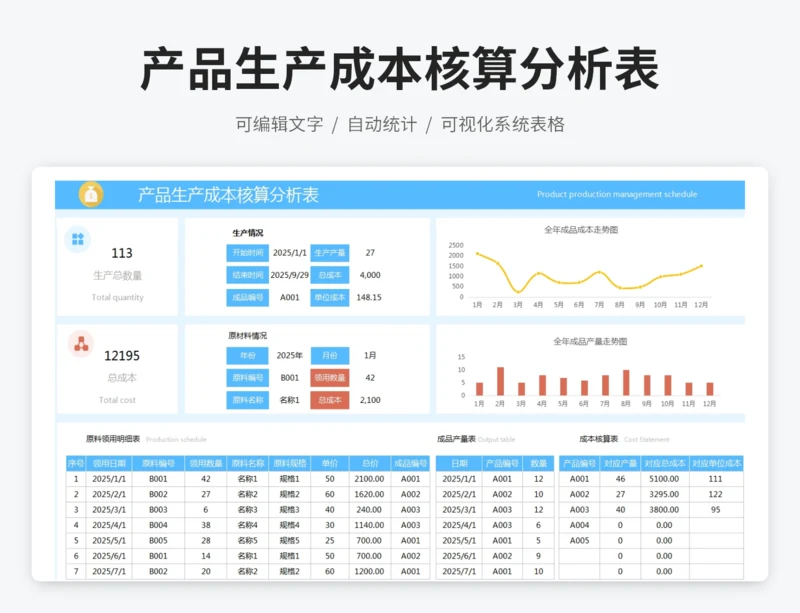Click the cell 2100.00 in 总价 column
This screenshot has height=613, width=800.
tap(369, 479)
